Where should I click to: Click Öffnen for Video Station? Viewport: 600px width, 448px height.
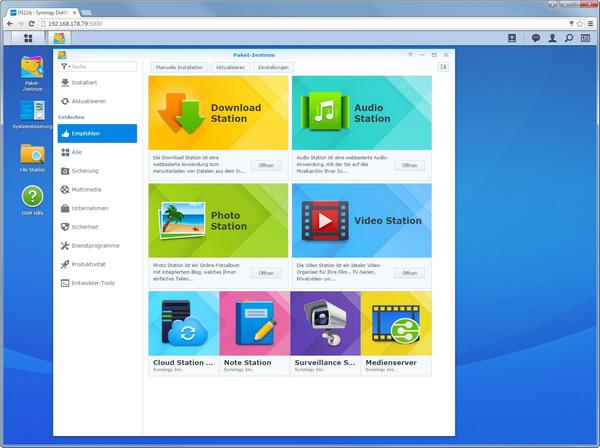click(x=409, y=273)
